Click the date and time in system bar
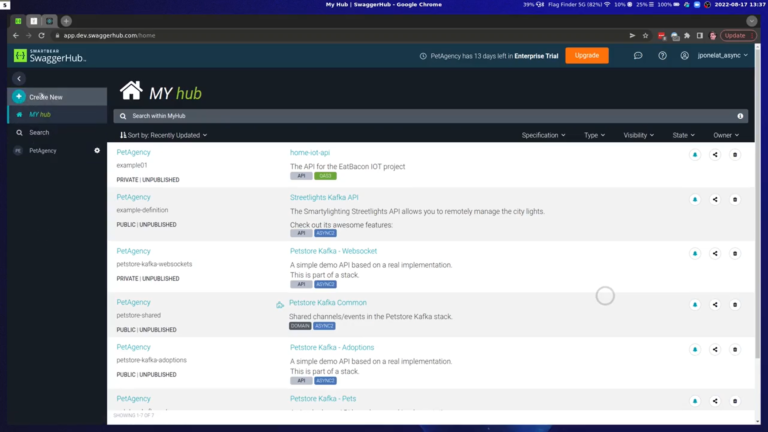This screenshot has width=768, height=432. click(739, 4)
